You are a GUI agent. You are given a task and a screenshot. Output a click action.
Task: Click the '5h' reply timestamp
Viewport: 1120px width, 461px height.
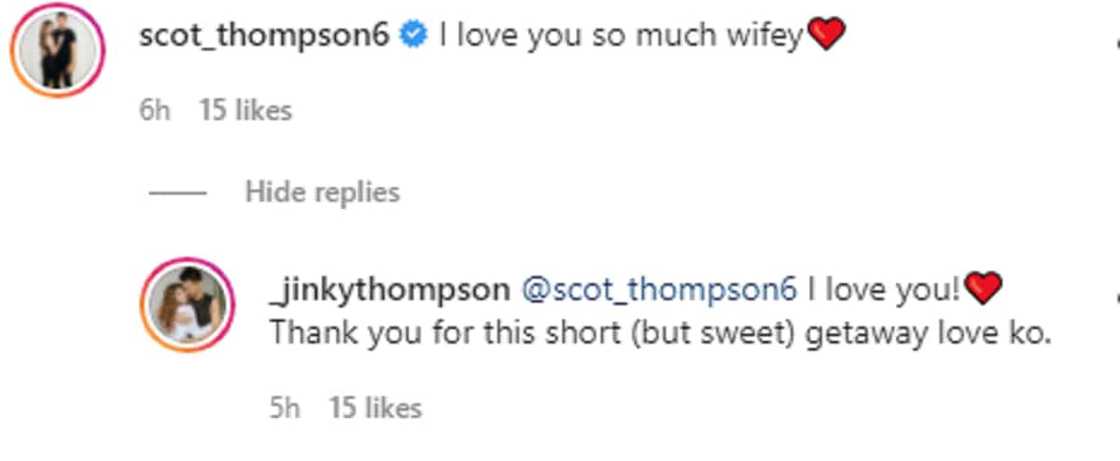click(284, 408)
